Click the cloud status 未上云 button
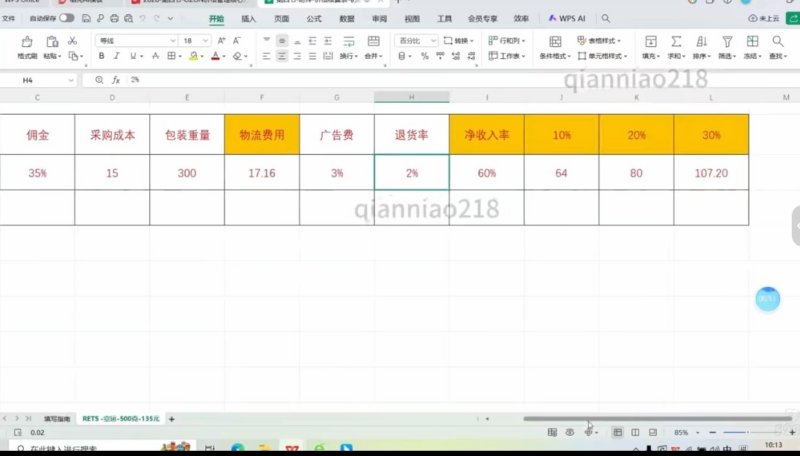The height and width of the screenshot is (456, 800). [764, 18]
